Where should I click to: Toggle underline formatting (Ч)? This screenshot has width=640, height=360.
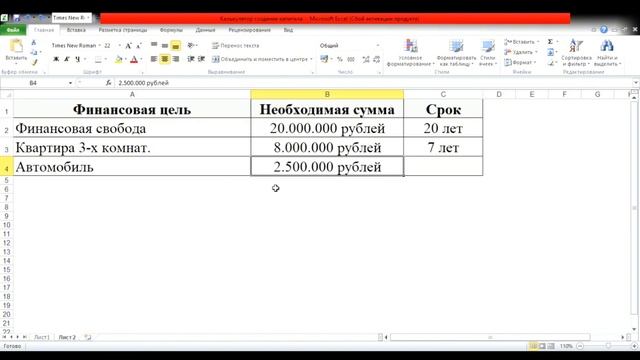(x=78, y=59)
